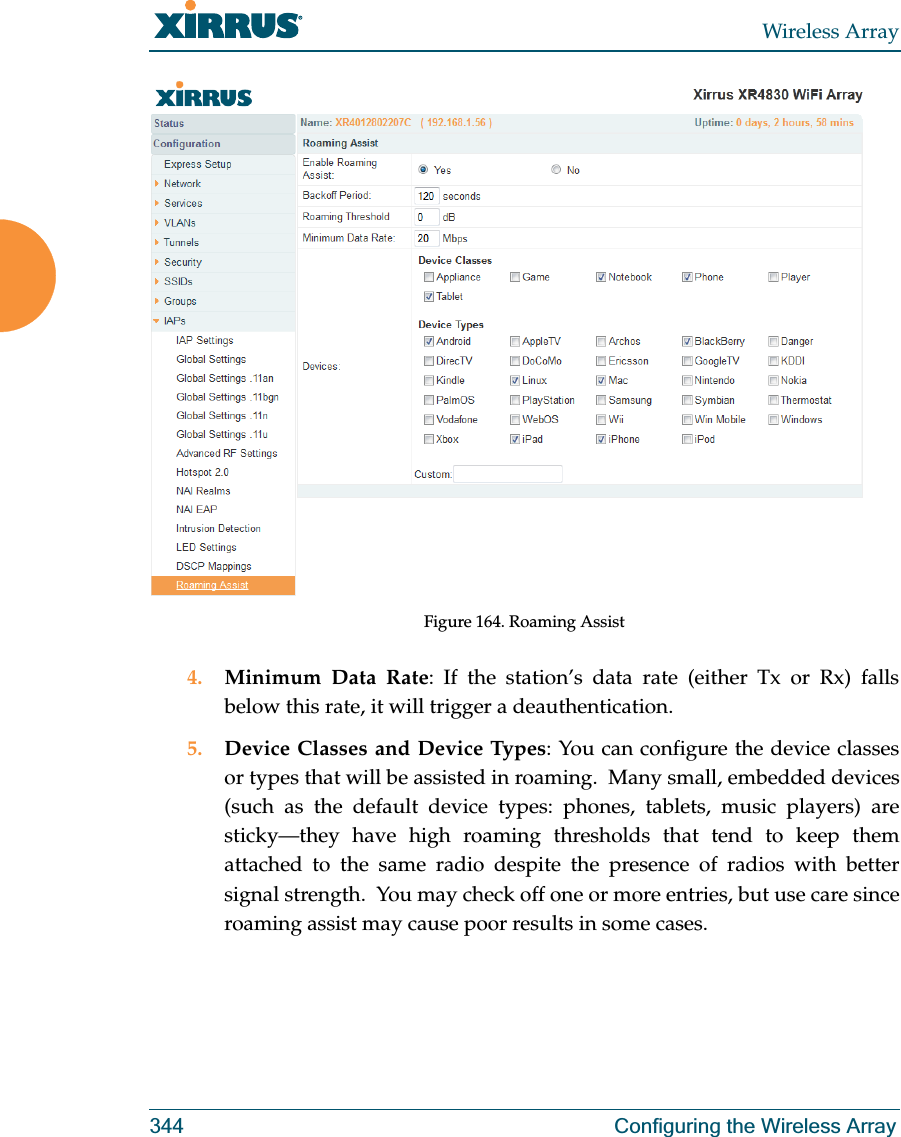
Task: Toggle the iPhone device type checkbox
Action: click(601, 439)
